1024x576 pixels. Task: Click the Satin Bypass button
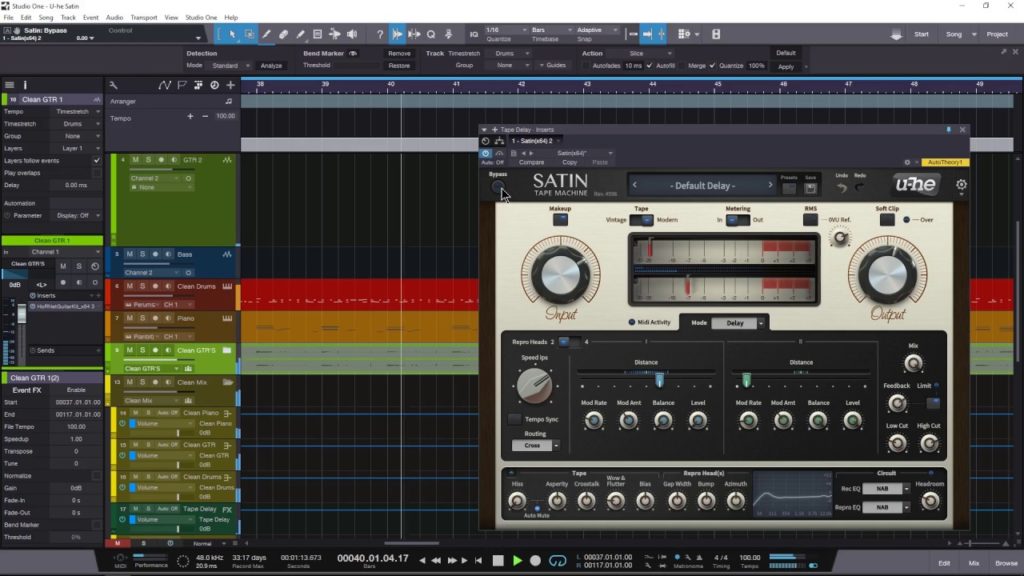pyautogui.click(x=497, y=187)
